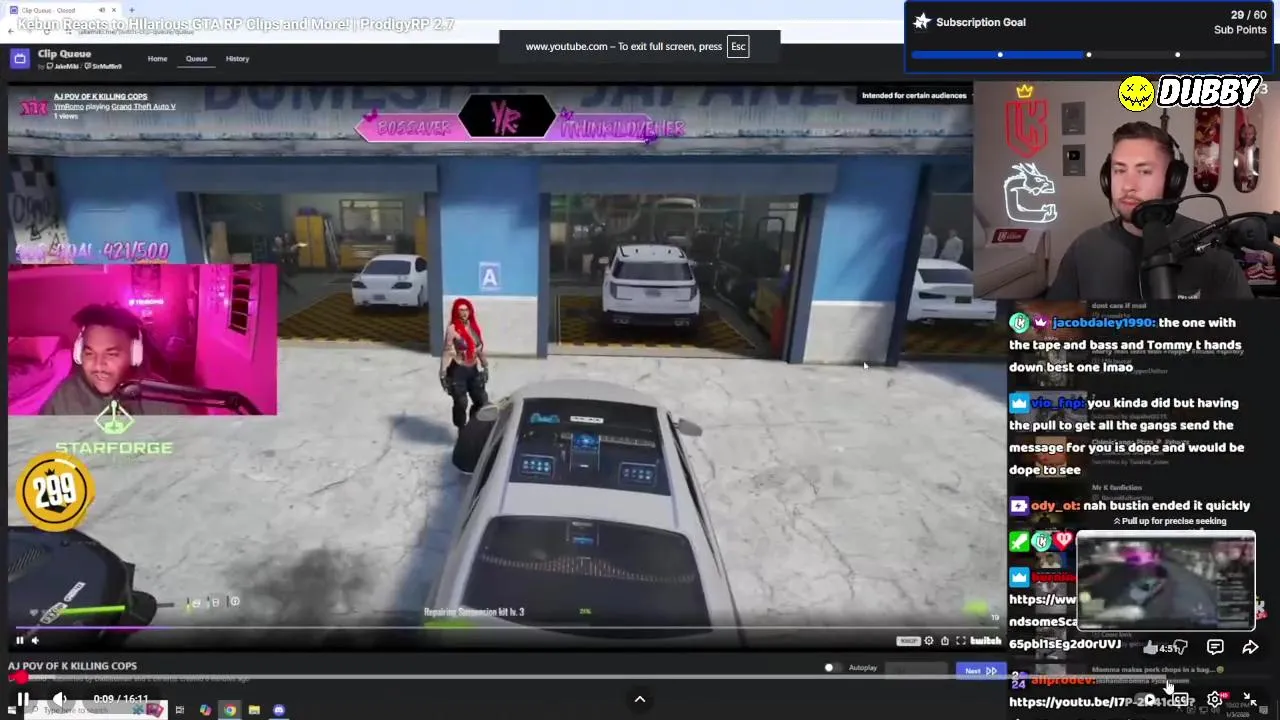Open File Explorer from the taskbar

[x=254, y=710]
